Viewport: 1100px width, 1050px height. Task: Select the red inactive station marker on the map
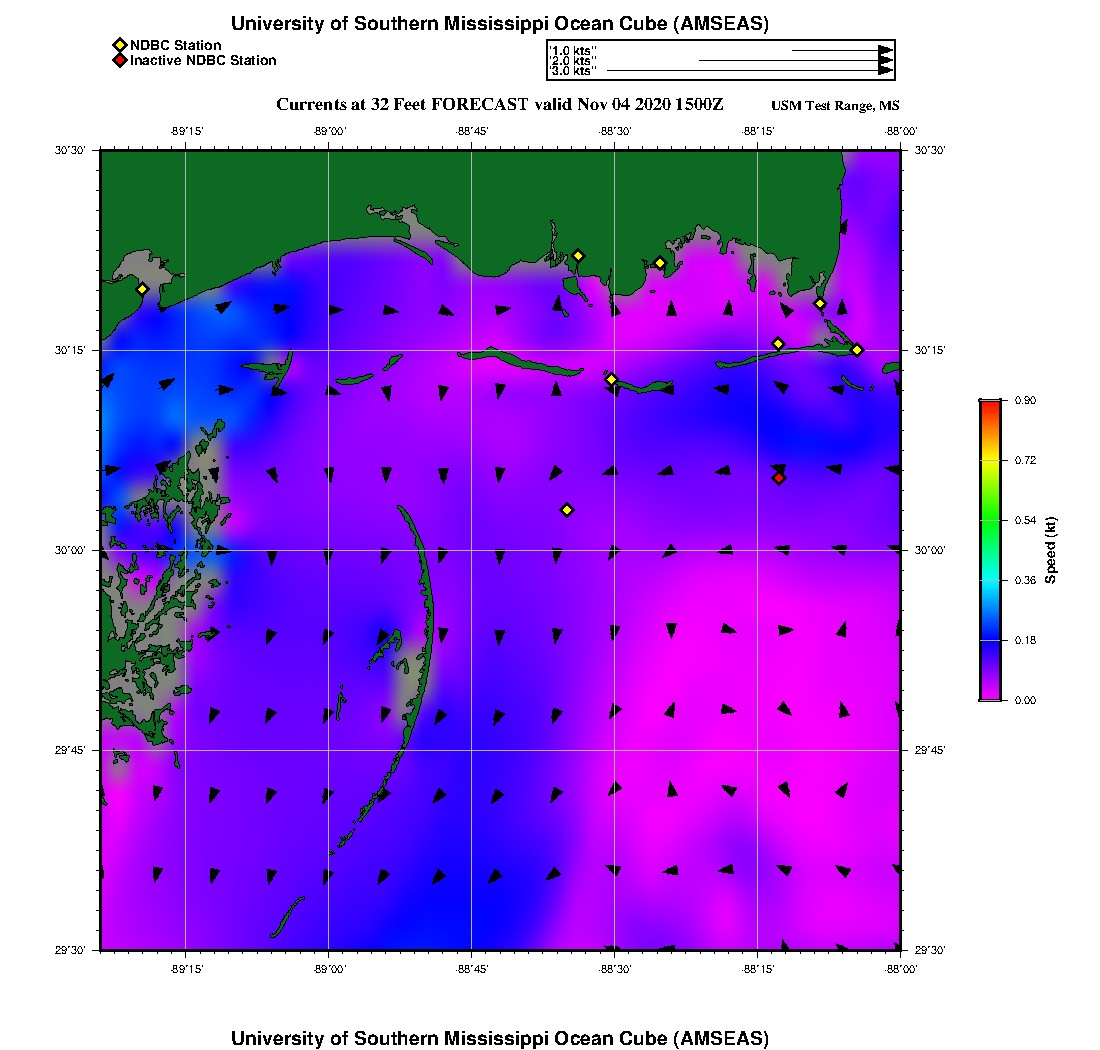tap(779, 478)
